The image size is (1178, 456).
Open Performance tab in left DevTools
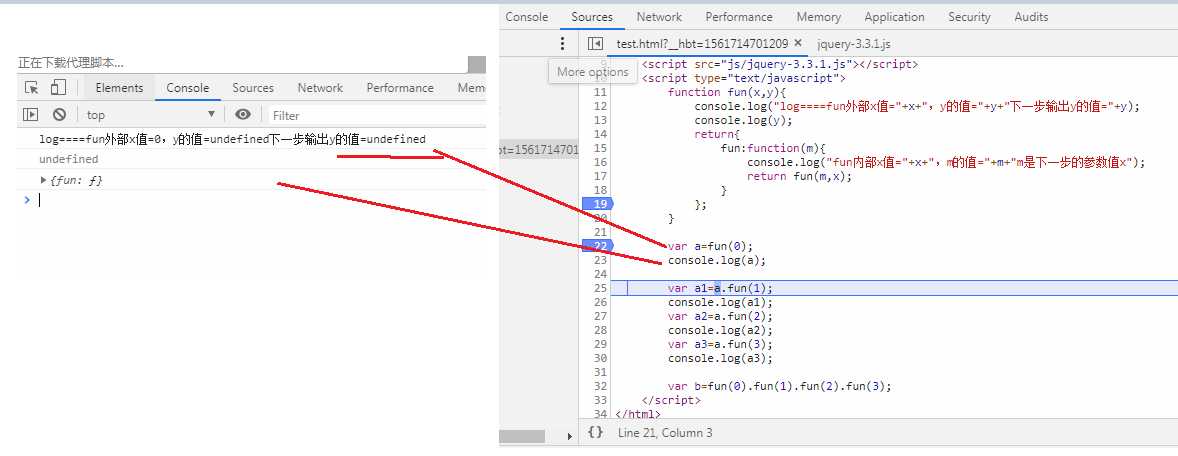click(x=400, y=88)
